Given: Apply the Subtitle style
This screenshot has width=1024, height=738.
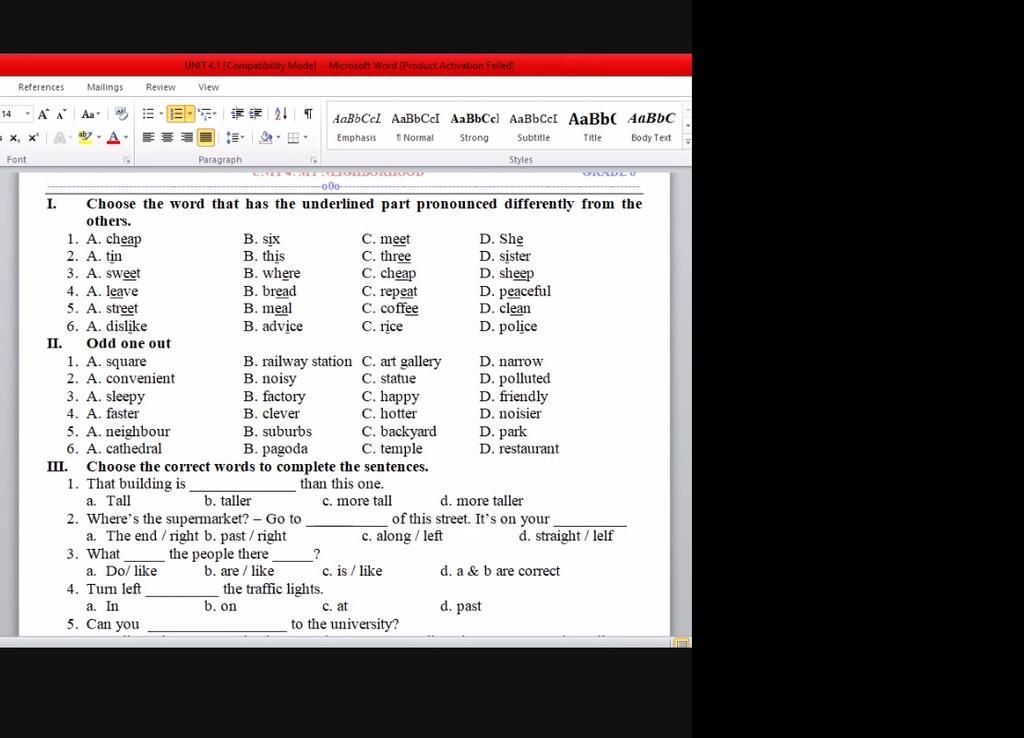Looking at the screenshot, I should 534,127.
